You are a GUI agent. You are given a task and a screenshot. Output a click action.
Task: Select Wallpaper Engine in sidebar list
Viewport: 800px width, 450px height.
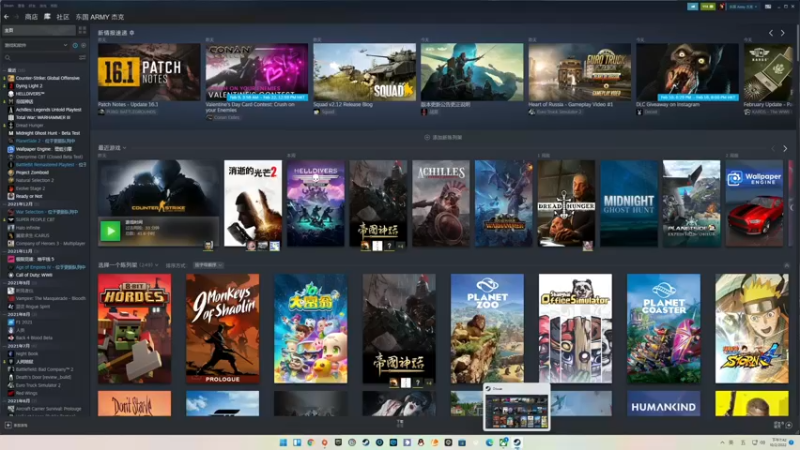[x=45, y=149]
